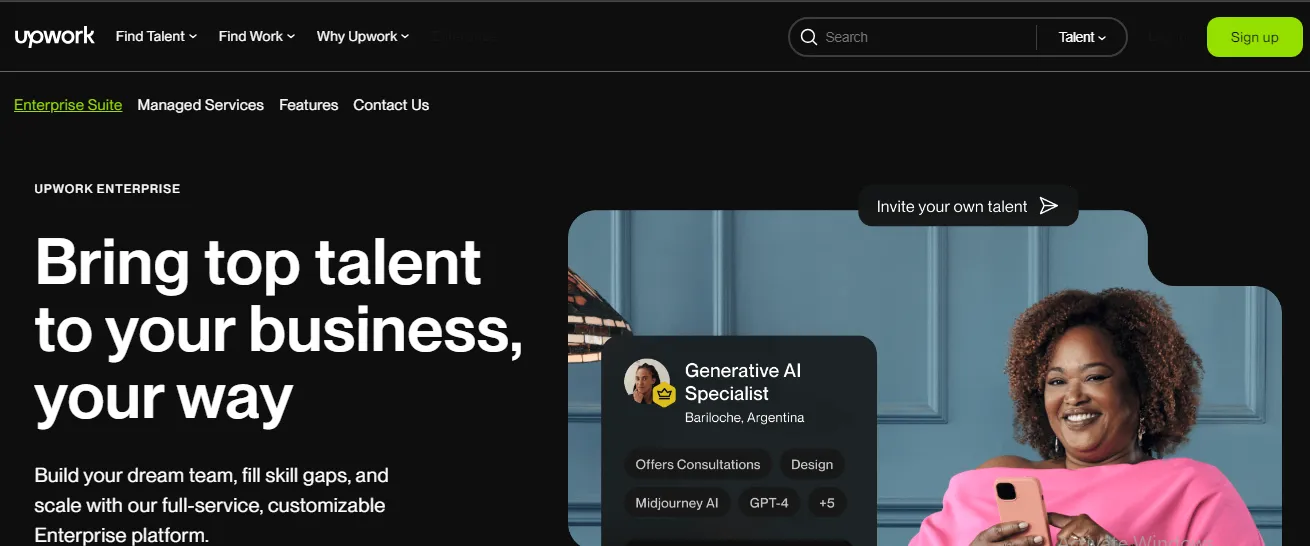Select the Design skill tag
This screenshot has width=1310, height=546.
point(812,464)
